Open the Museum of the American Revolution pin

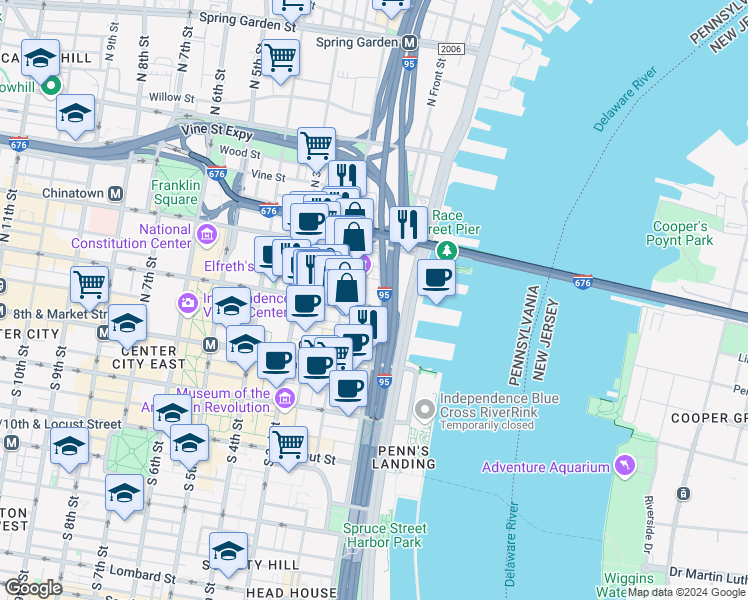285,399
